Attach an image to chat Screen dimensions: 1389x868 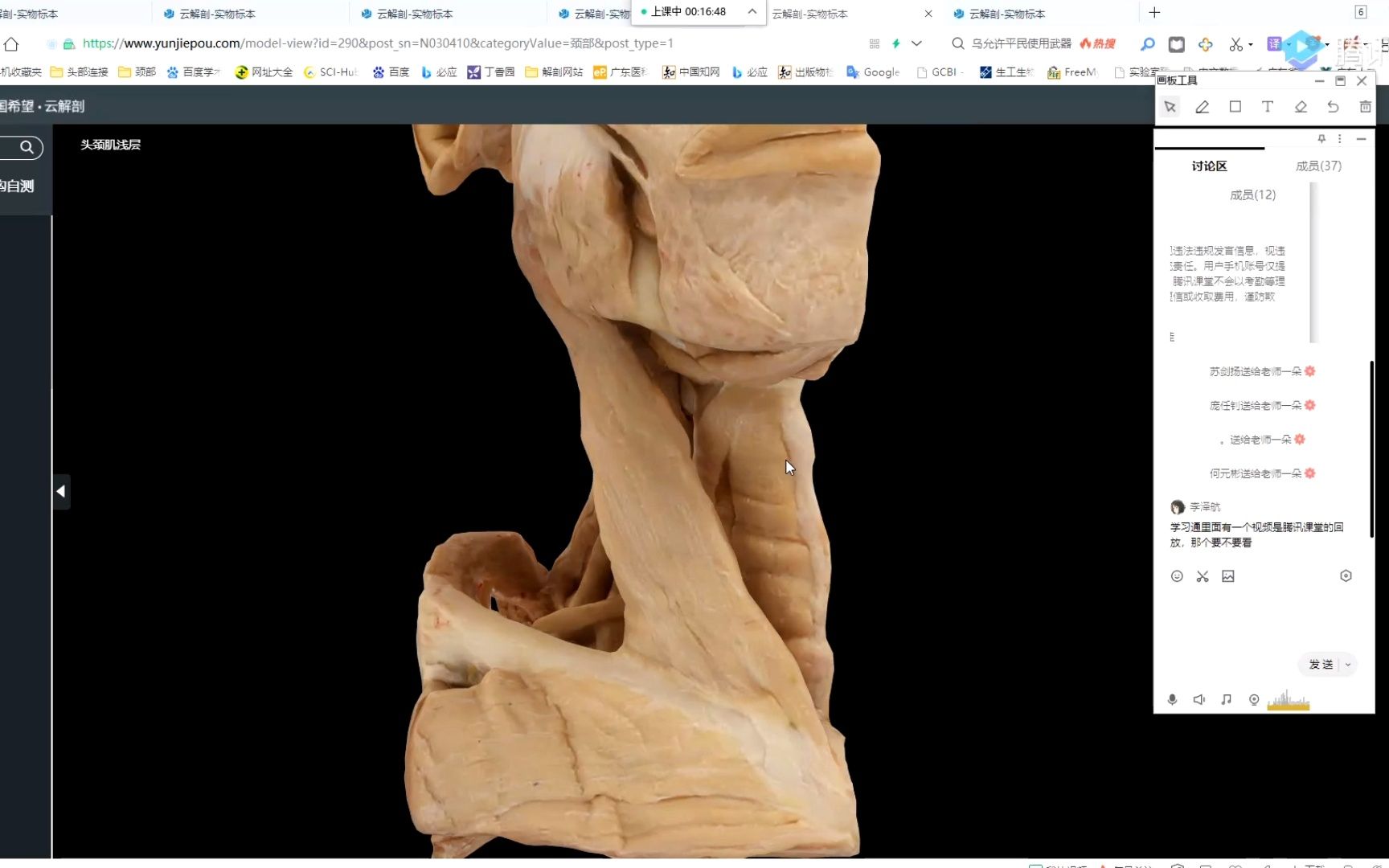1228,576
